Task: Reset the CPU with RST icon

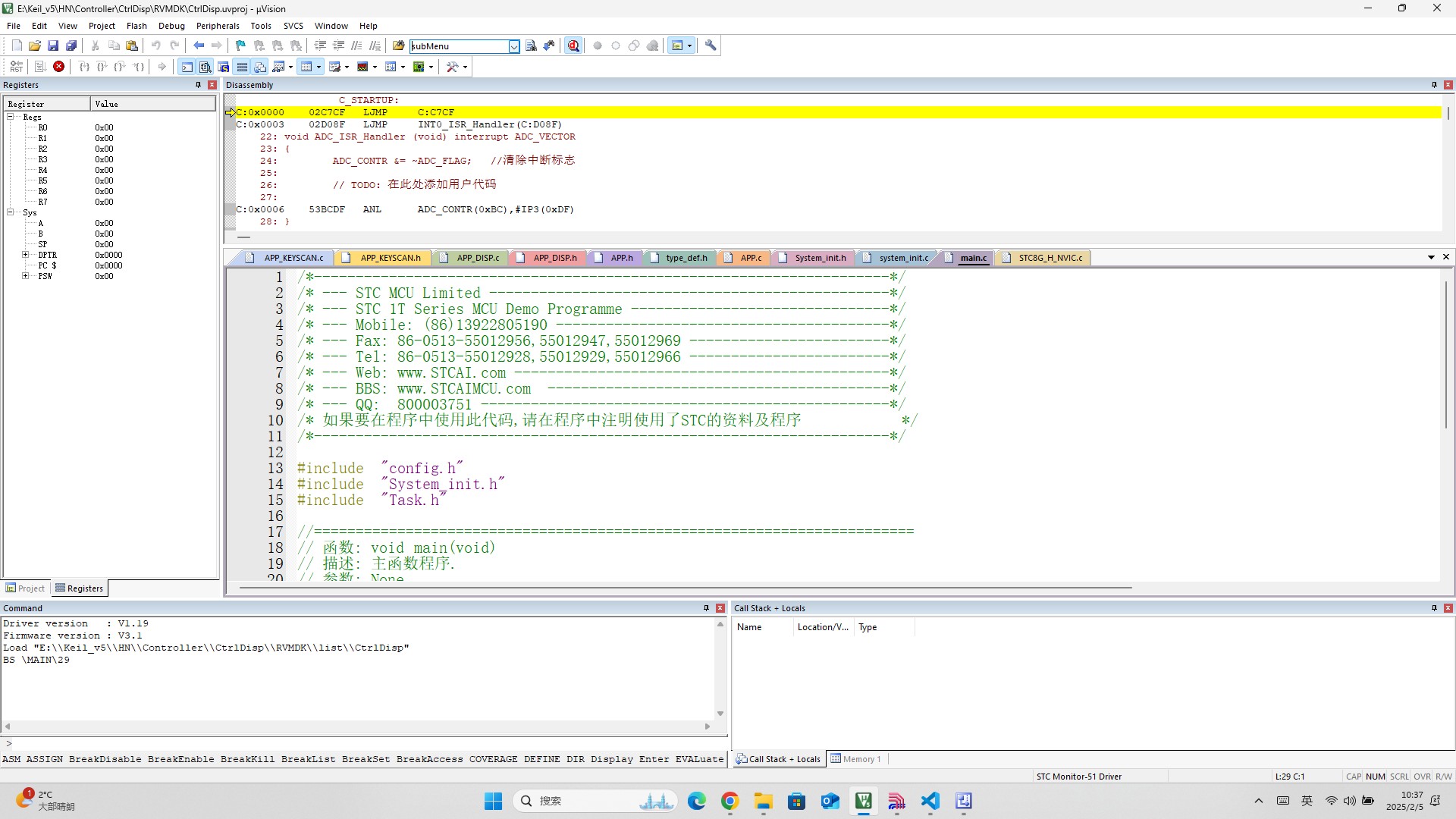Action: coord(17,67)
